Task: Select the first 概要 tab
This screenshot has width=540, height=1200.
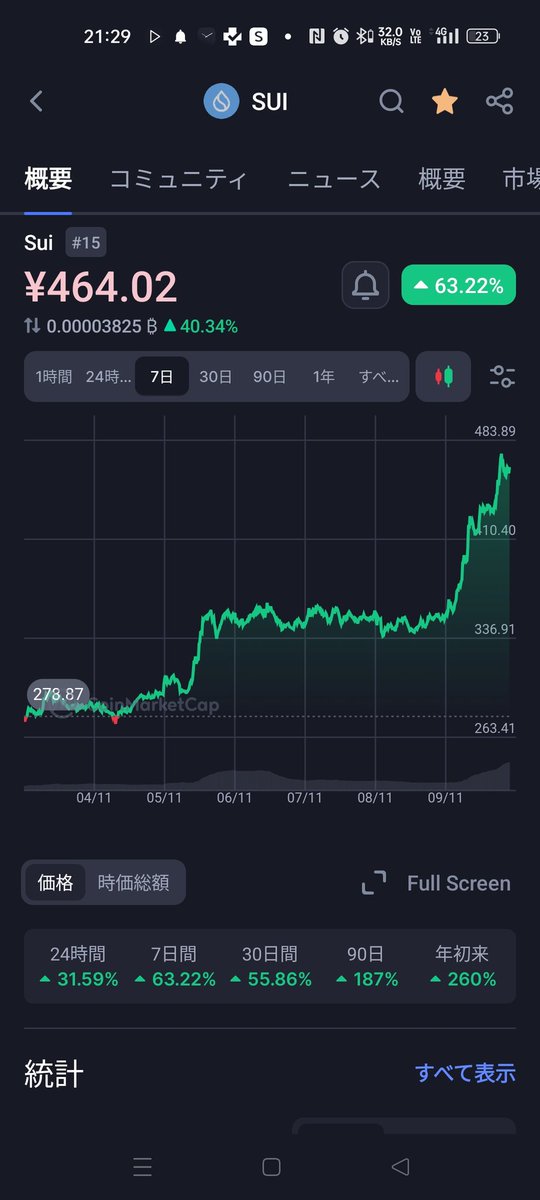Action: pos(48,180)
